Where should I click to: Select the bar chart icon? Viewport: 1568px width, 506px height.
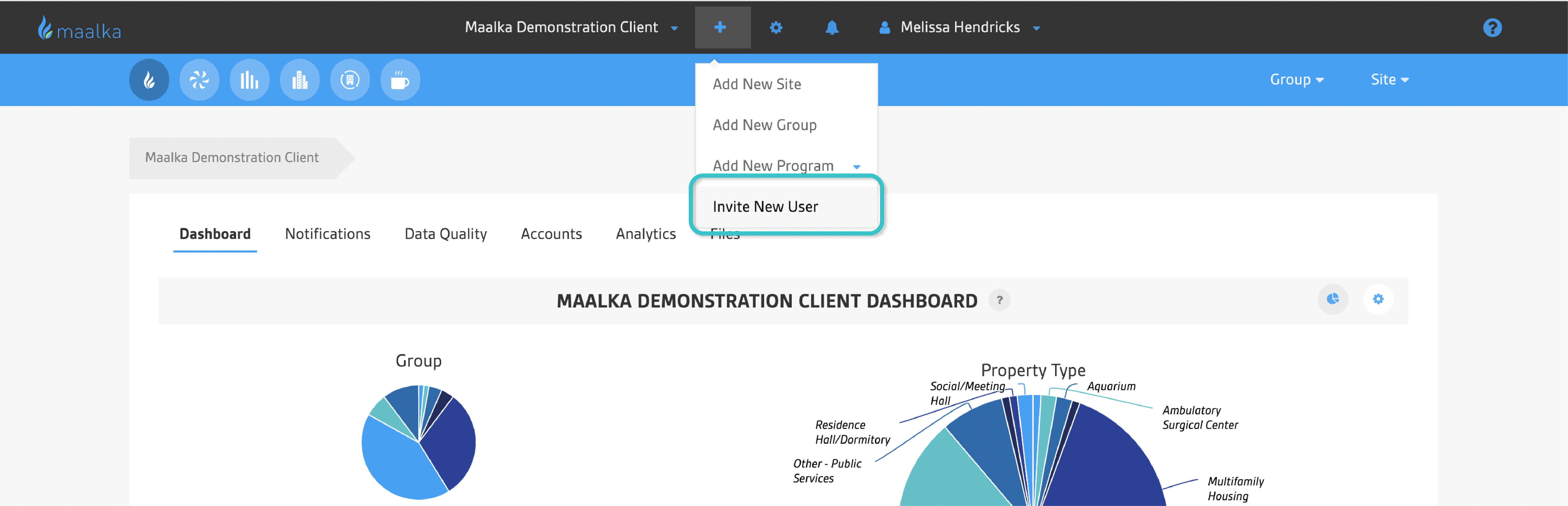point(249,80)
